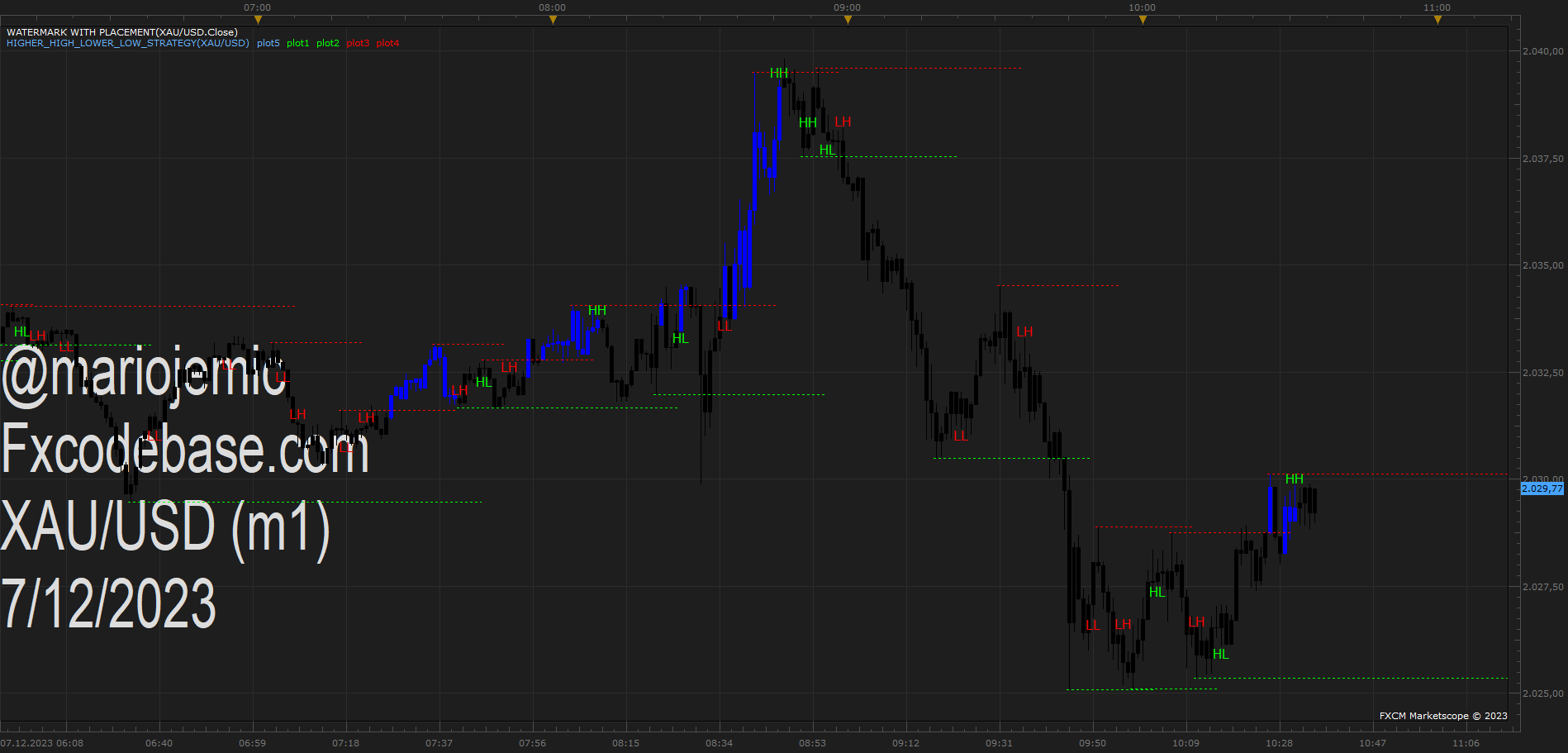1568x753 pixels.
Task: Click the plot1 legend label
Action: pyautogui.click(x=298, y=43)
